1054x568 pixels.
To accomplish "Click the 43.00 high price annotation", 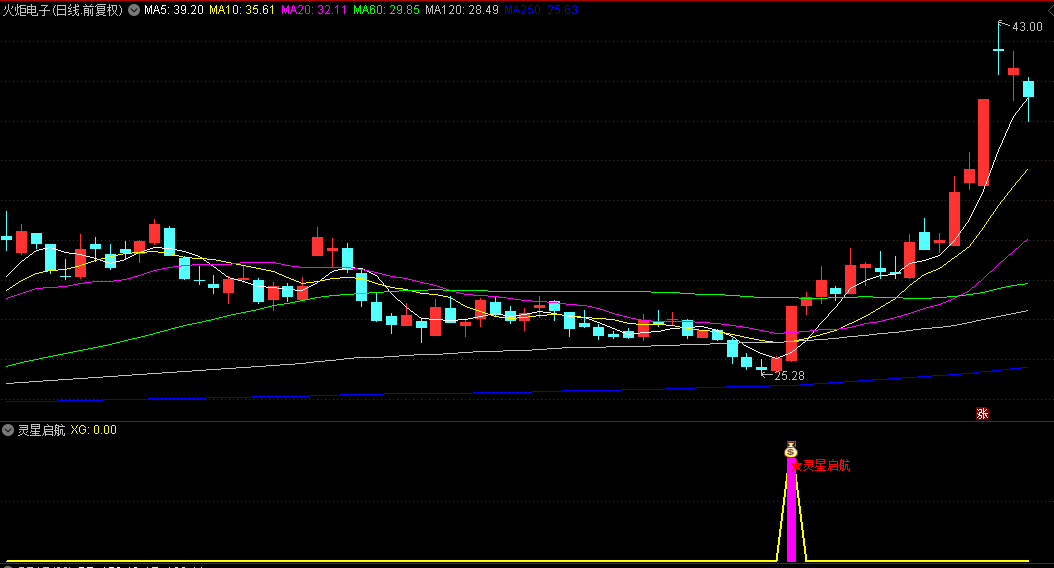I will pos(1027,27).
